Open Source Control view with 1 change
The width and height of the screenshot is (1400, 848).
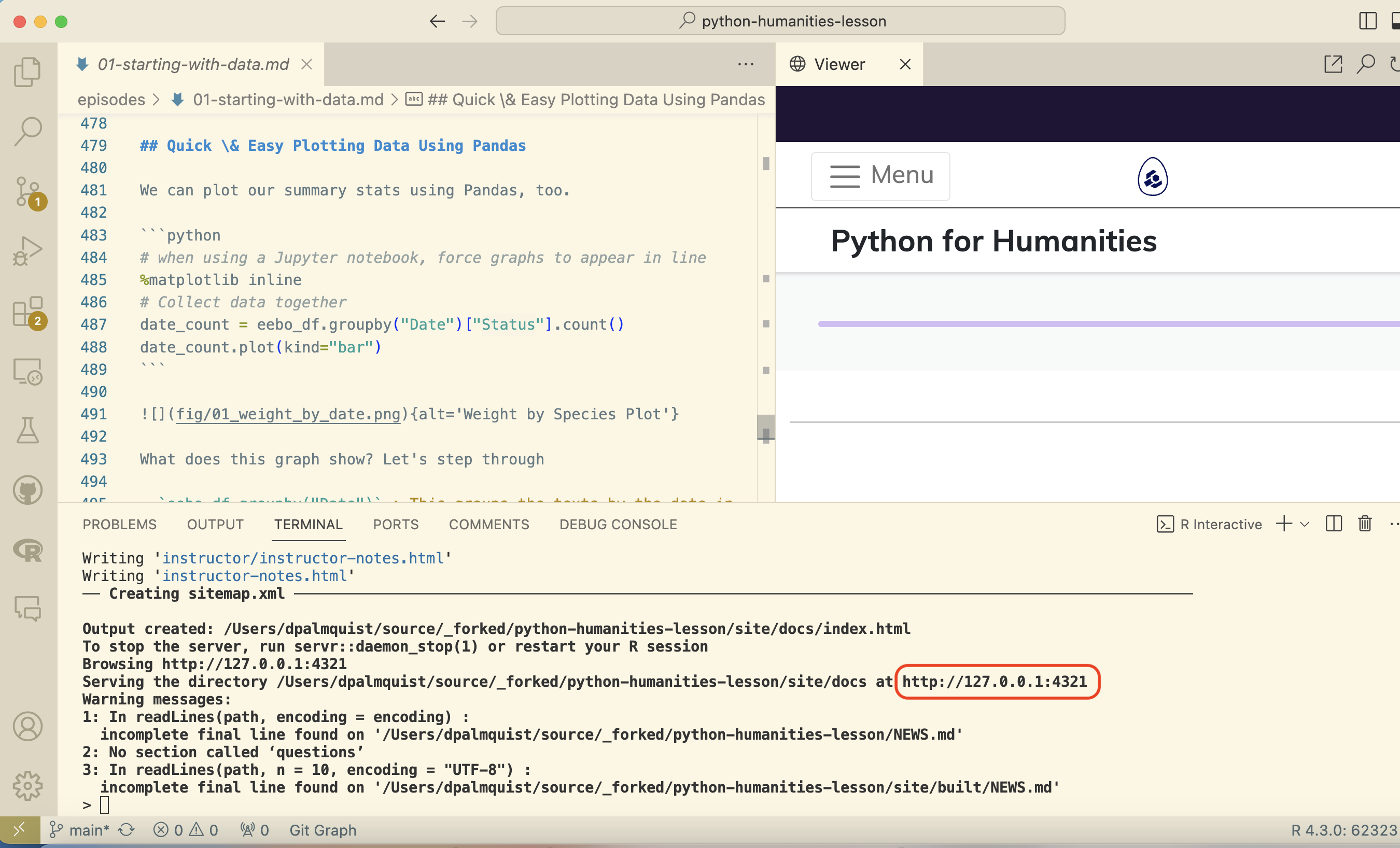tap(29, 192)
